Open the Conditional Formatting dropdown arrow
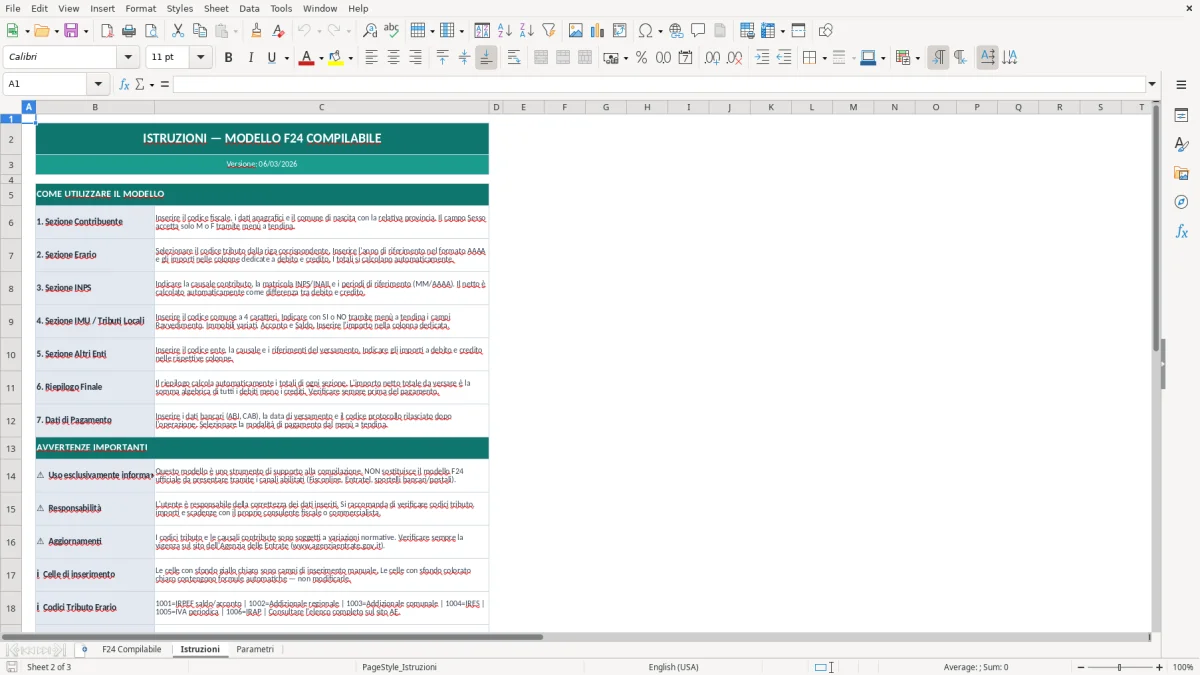The height and width of the screenshot is (675, 1200). pyautogui.click(x=917, y=58)
